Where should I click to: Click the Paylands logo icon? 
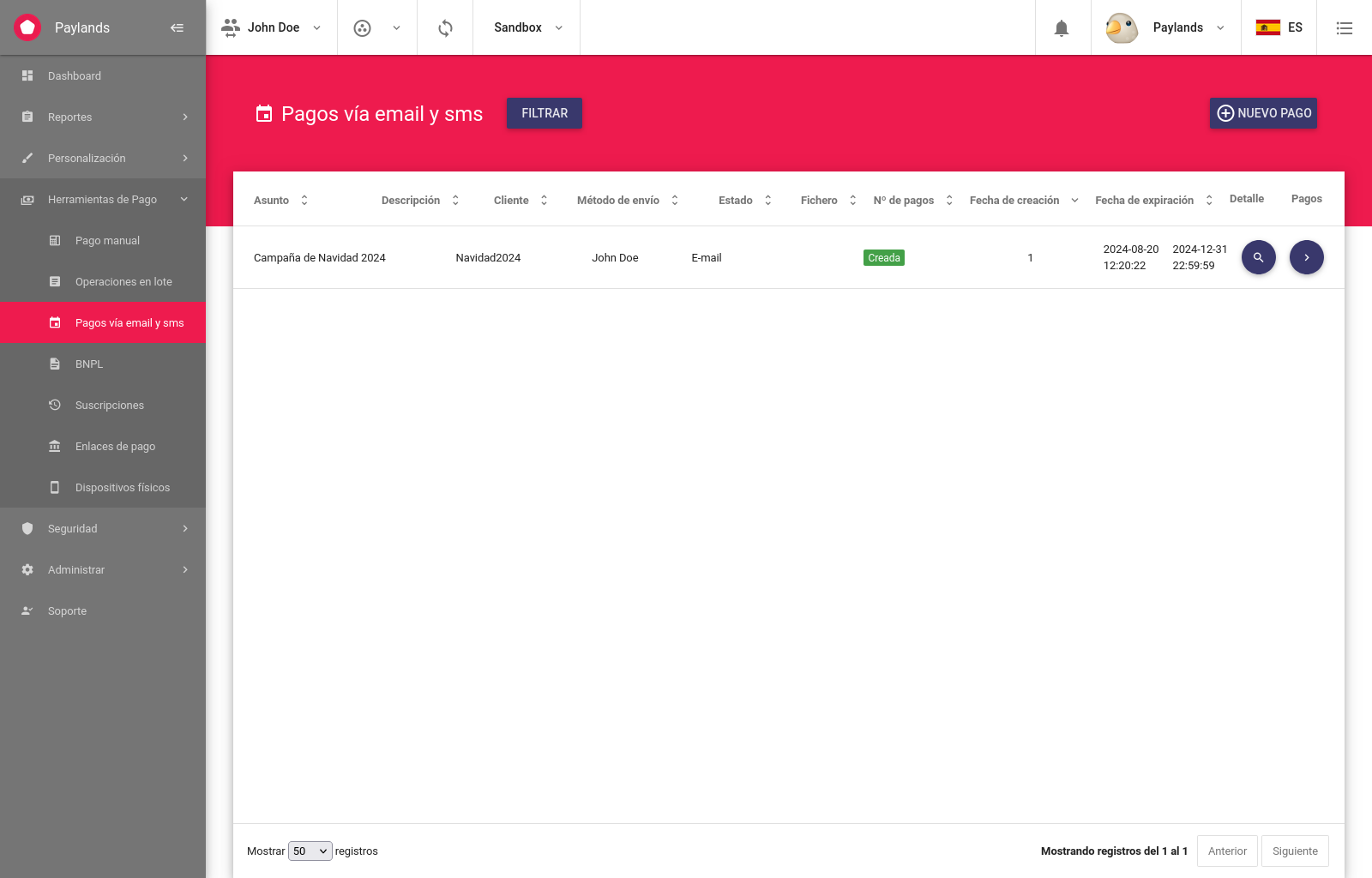[x=27, y=27]
